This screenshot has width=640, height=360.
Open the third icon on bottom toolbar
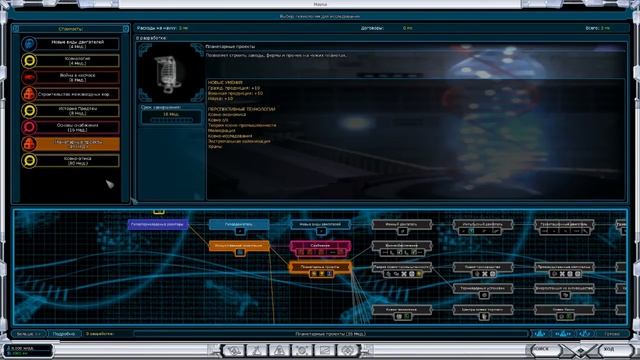click(x=279, y=350)
